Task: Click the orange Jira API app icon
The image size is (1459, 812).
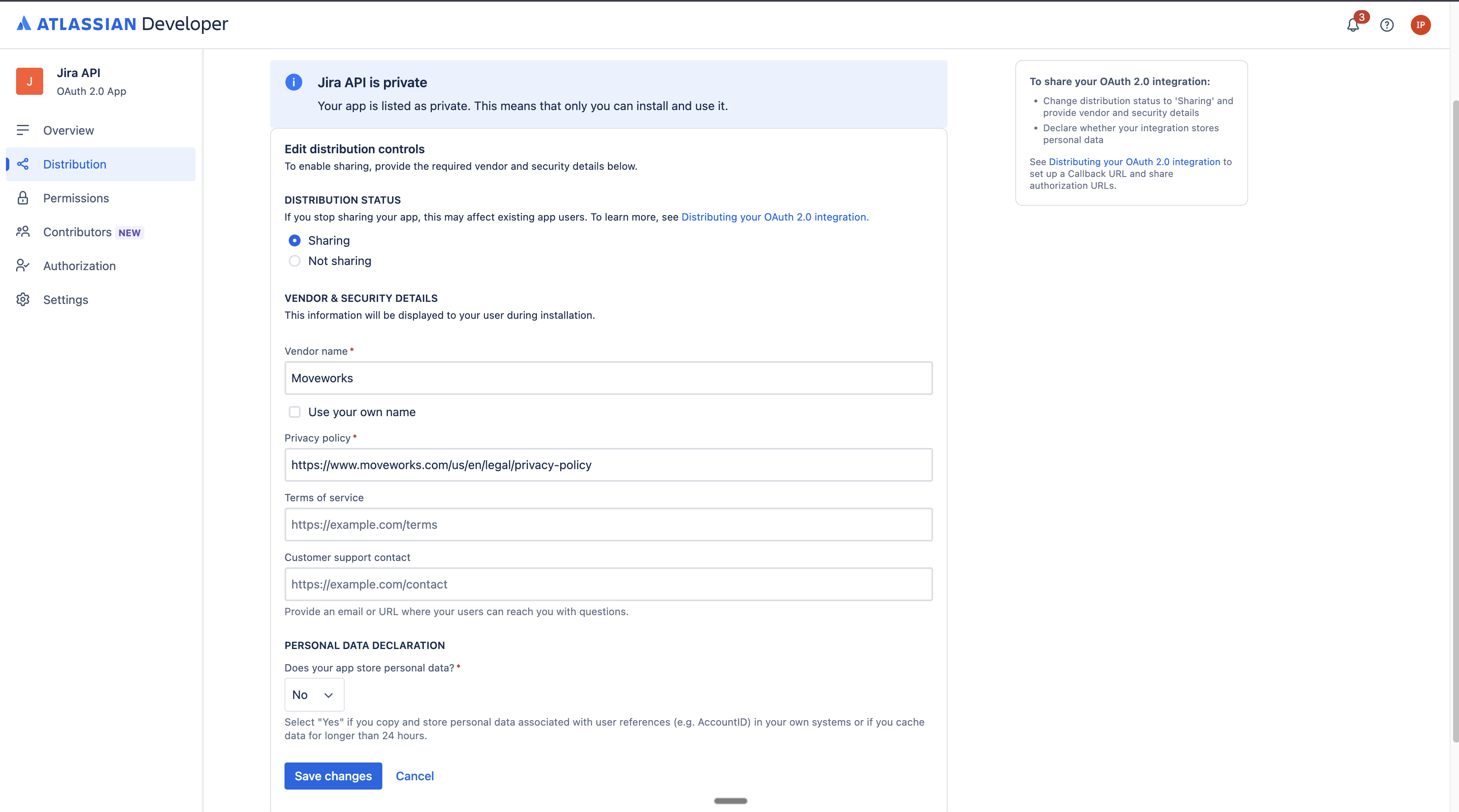Action: [x=30, y=82]
